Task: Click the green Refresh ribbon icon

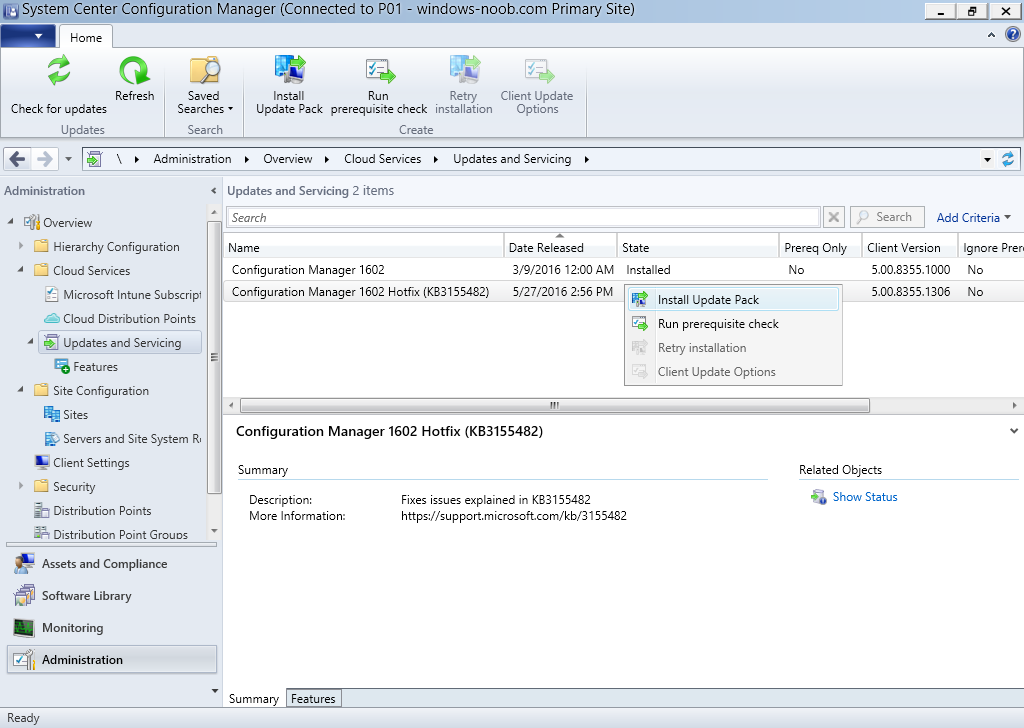Action: coord(135,71)
